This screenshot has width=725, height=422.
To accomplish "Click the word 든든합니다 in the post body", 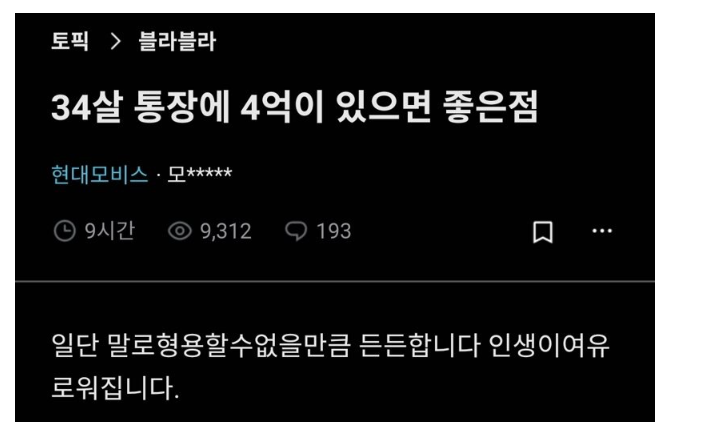I will coord(420,345).
